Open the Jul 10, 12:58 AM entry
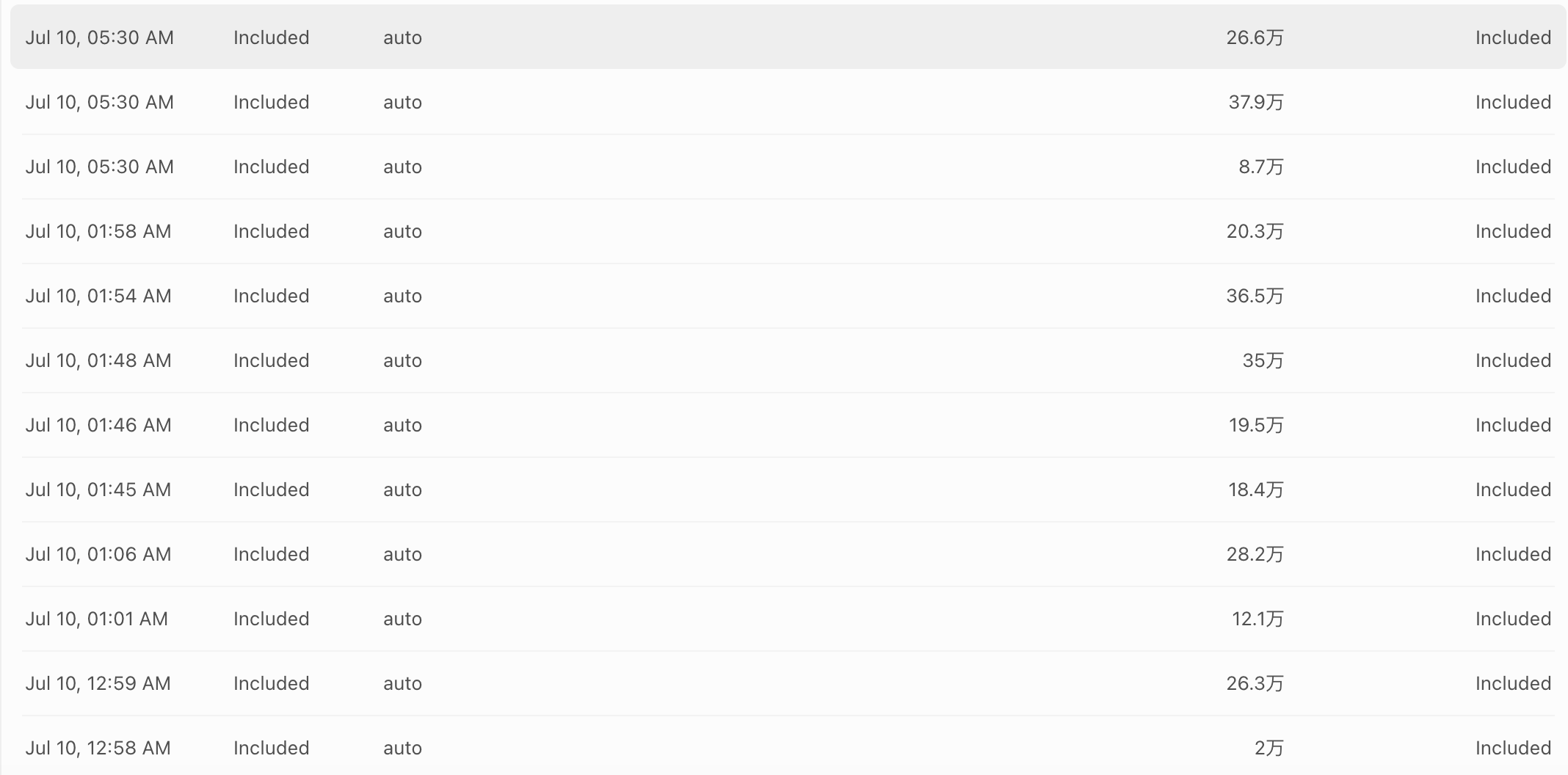 [x=788, y=748]
